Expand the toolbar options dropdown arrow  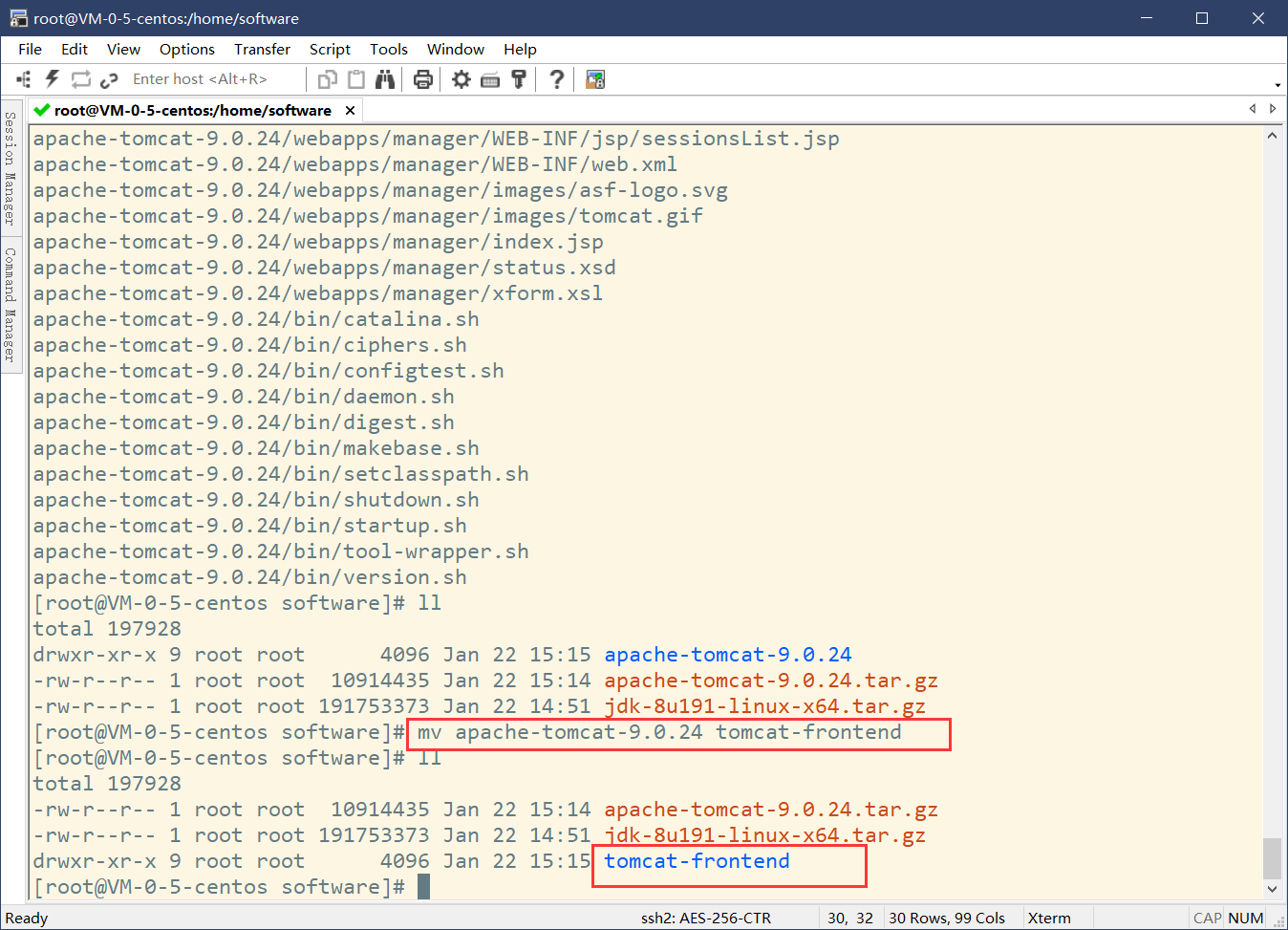click(x=1277, y=84)
